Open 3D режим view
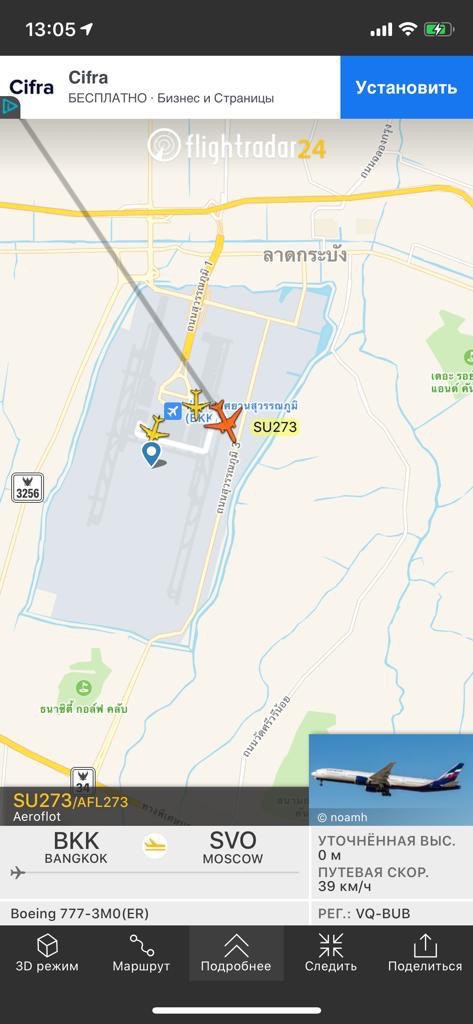 point(47,953)
